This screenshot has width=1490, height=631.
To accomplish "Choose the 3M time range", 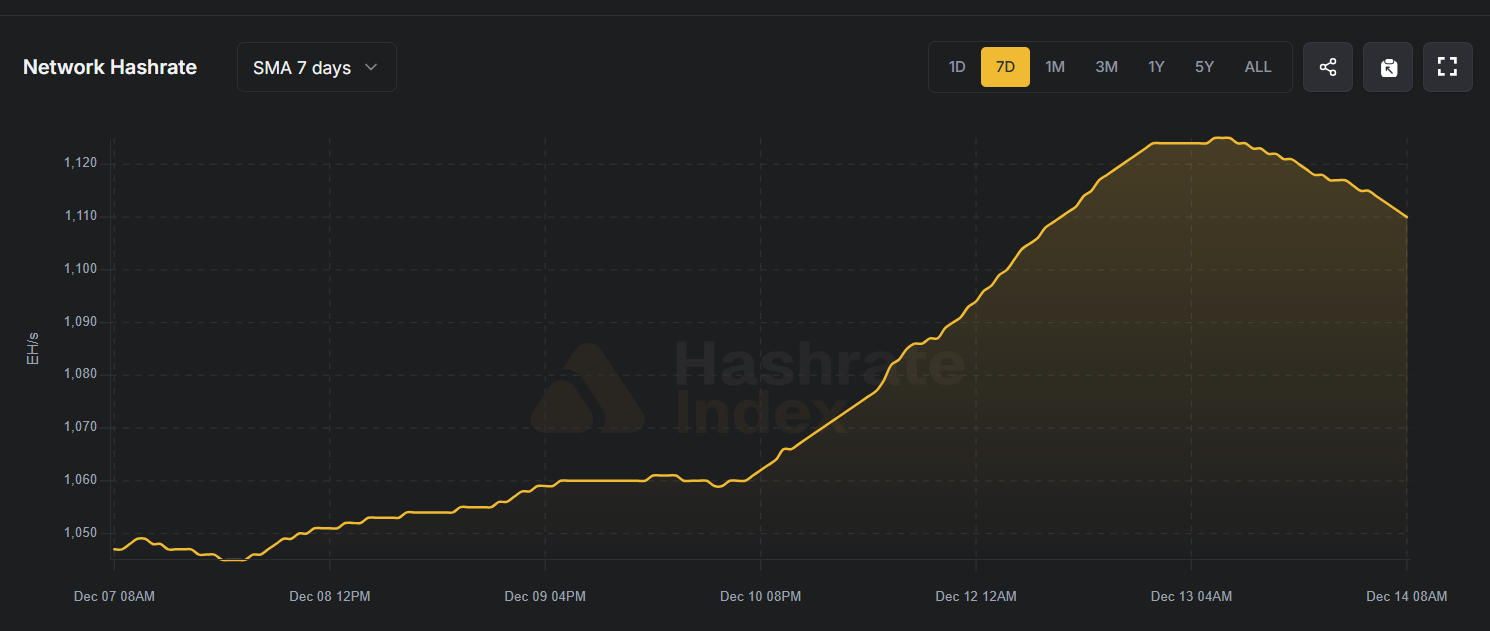I will coord(1106,67).
